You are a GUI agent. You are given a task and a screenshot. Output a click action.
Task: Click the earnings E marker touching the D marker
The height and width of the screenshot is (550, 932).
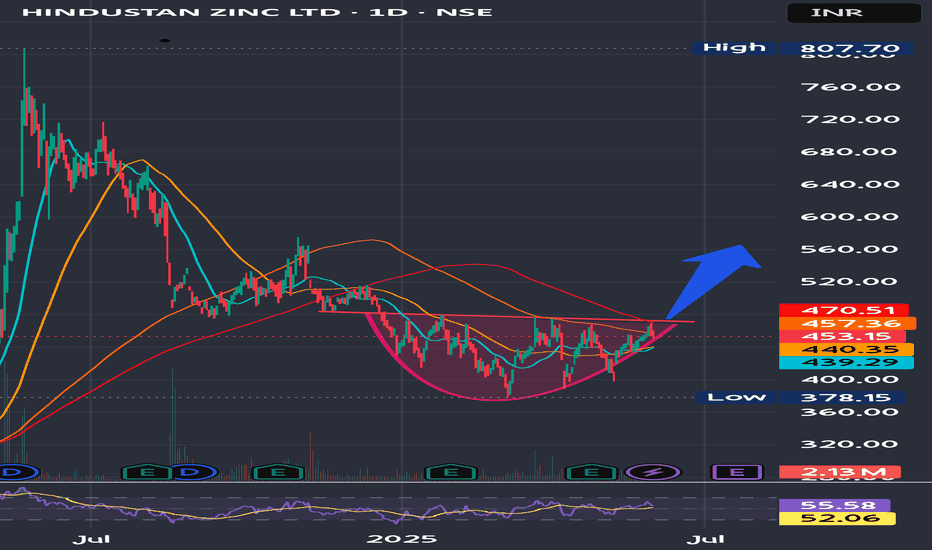pos(146,473)
